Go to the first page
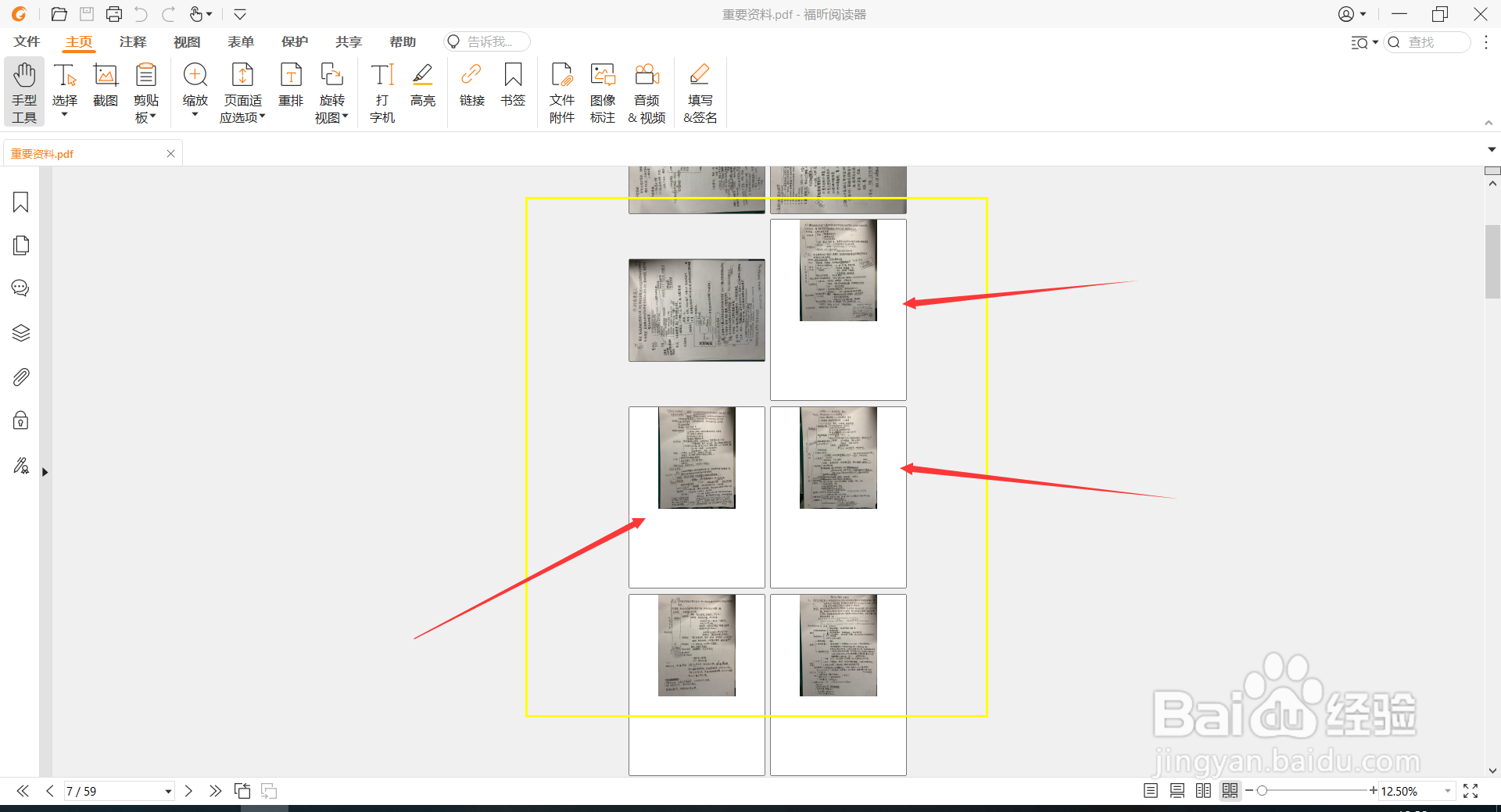The width and height of the screenshot is (1501, 812). pyautogui.click(x=23, y=791)
